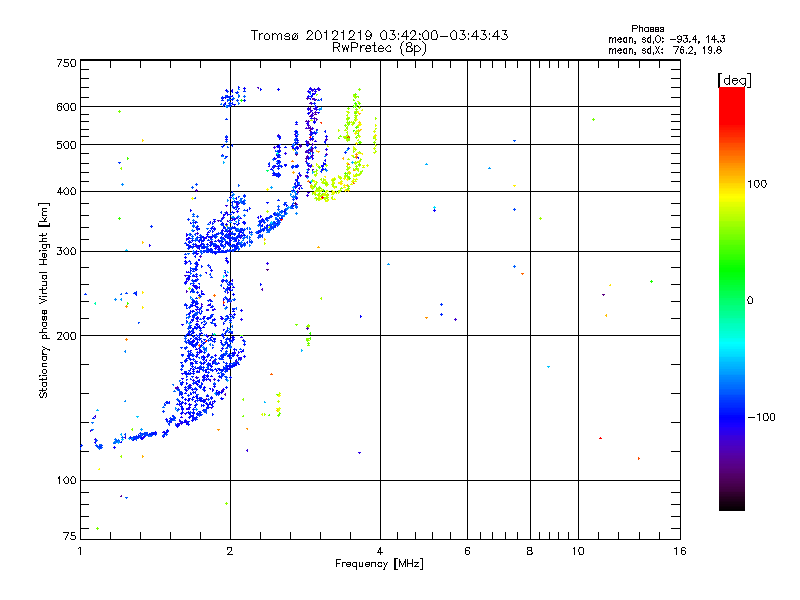The image size is (800, 600).
Task: Click the 'Phases' header label
Action: (x=647, y=29)
